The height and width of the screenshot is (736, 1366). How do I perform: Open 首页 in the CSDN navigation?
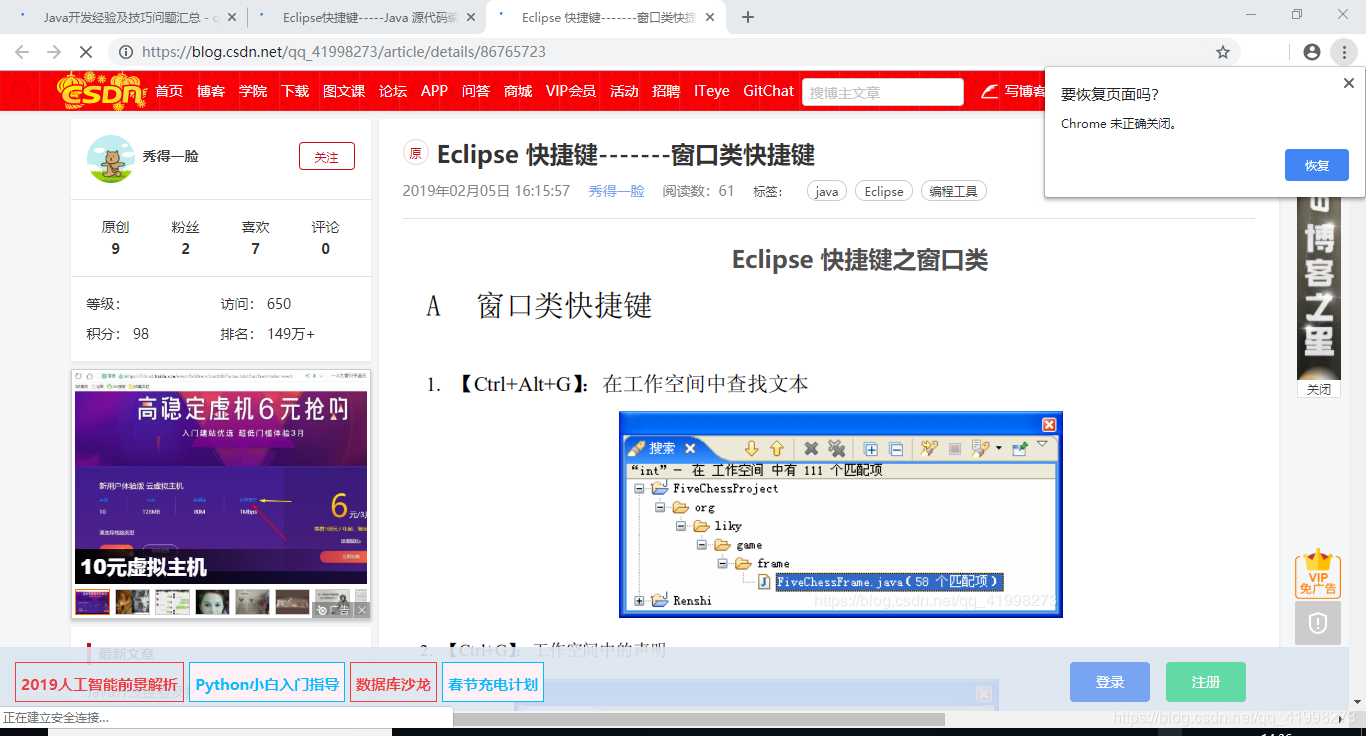coord(169,91)
